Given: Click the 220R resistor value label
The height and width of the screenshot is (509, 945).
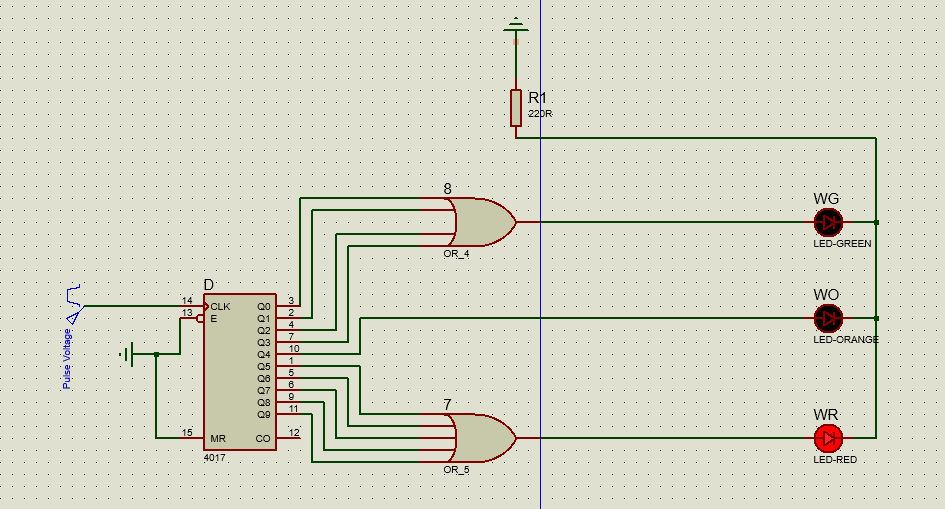Looking at the screenshot, I should (x=540, y=113).
